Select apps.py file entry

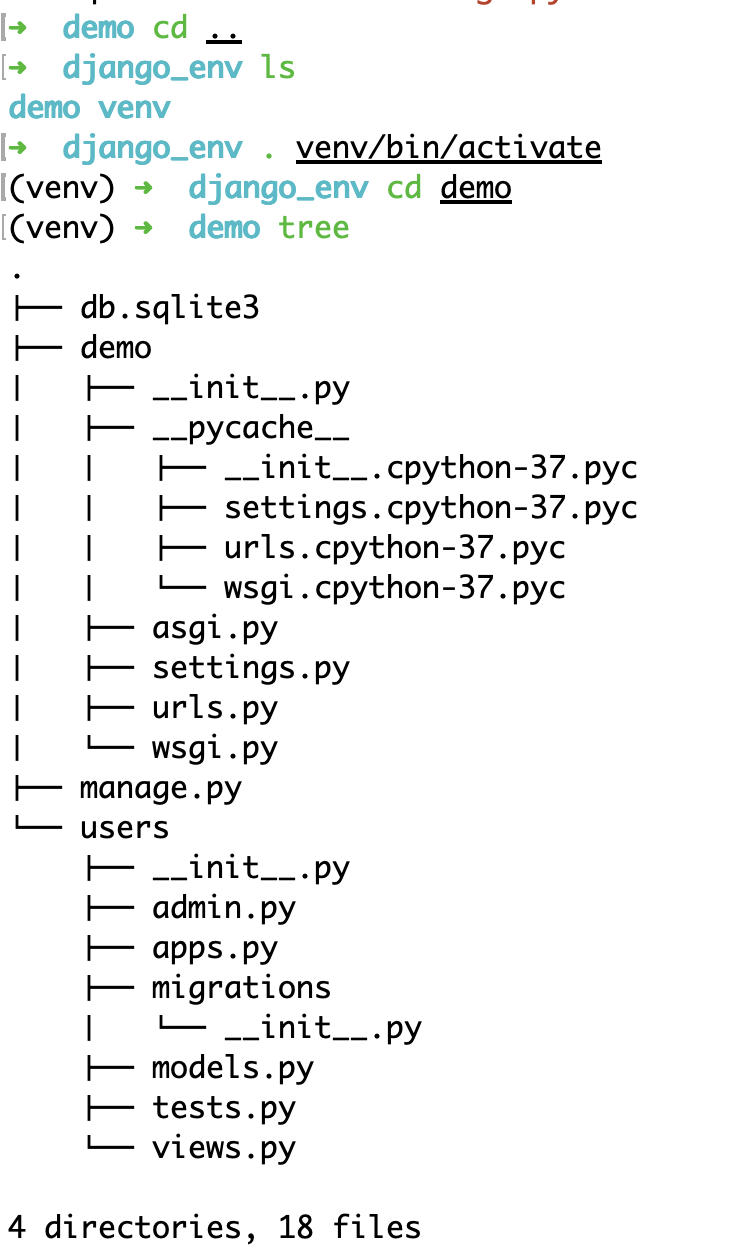coord(215,949)
